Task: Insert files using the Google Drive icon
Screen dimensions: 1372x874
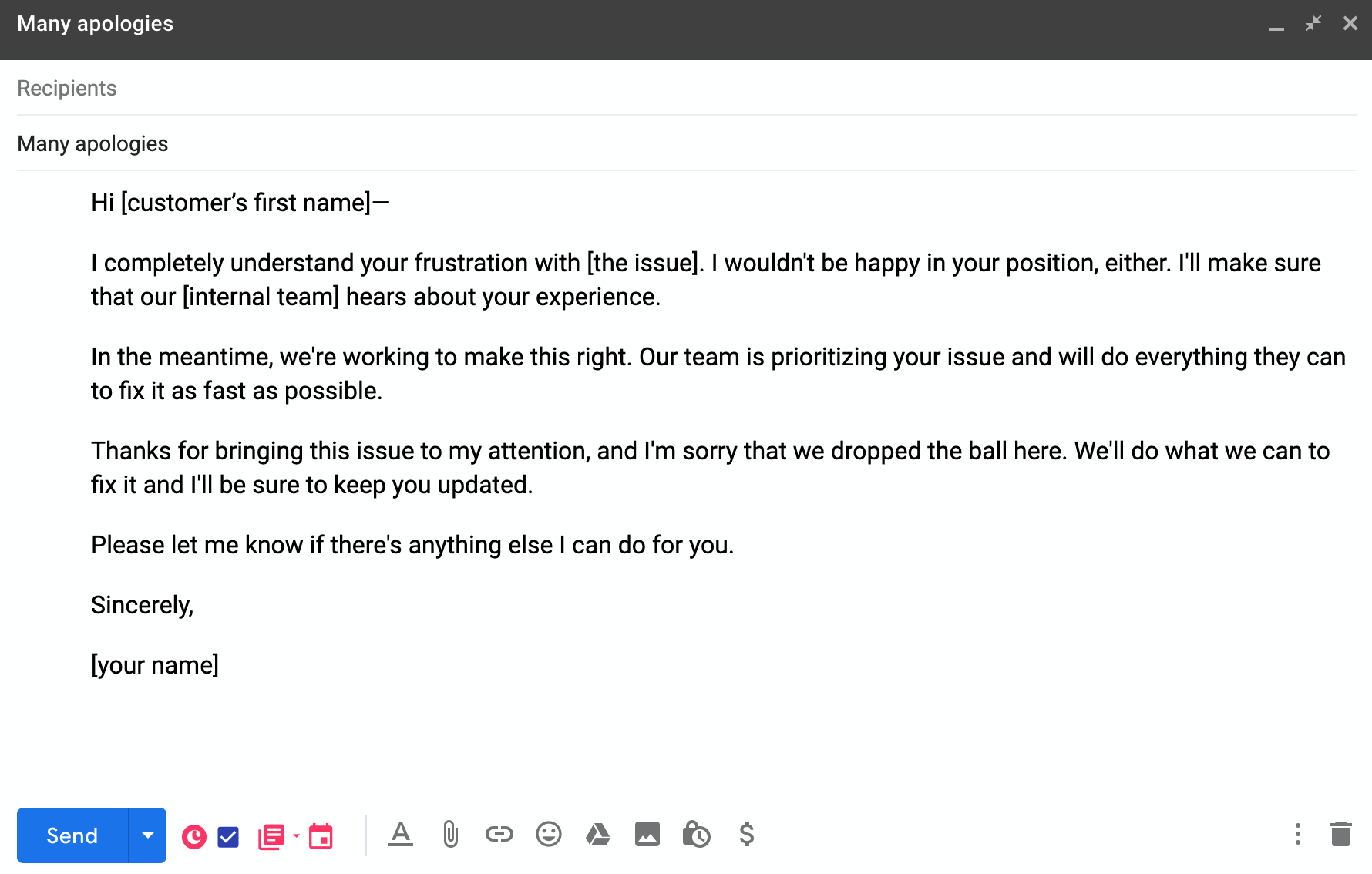Action: 598,834
